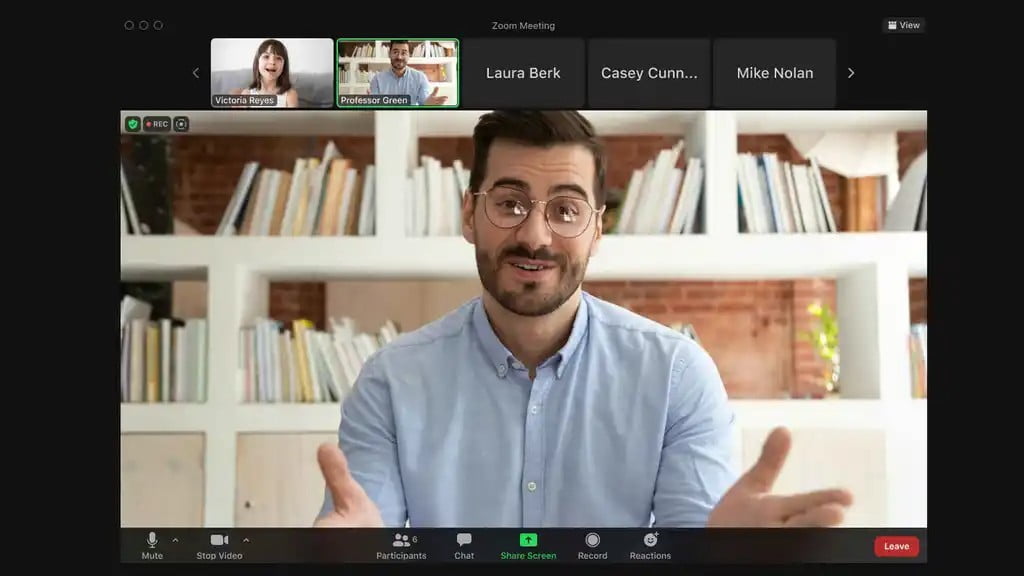Click the green Share Screen icon
Screen dimensions: 1024x576
click(528, 540)
